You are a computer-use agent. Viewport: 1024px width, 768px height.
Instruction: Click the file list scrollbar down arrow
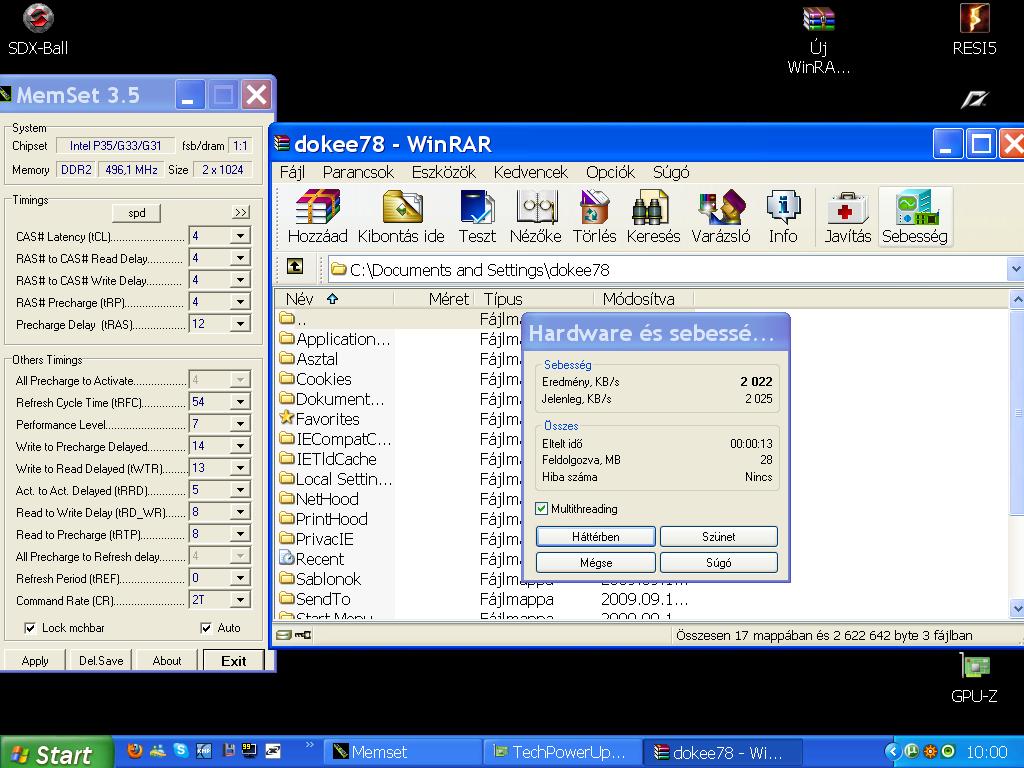(x=1017, y=609)
